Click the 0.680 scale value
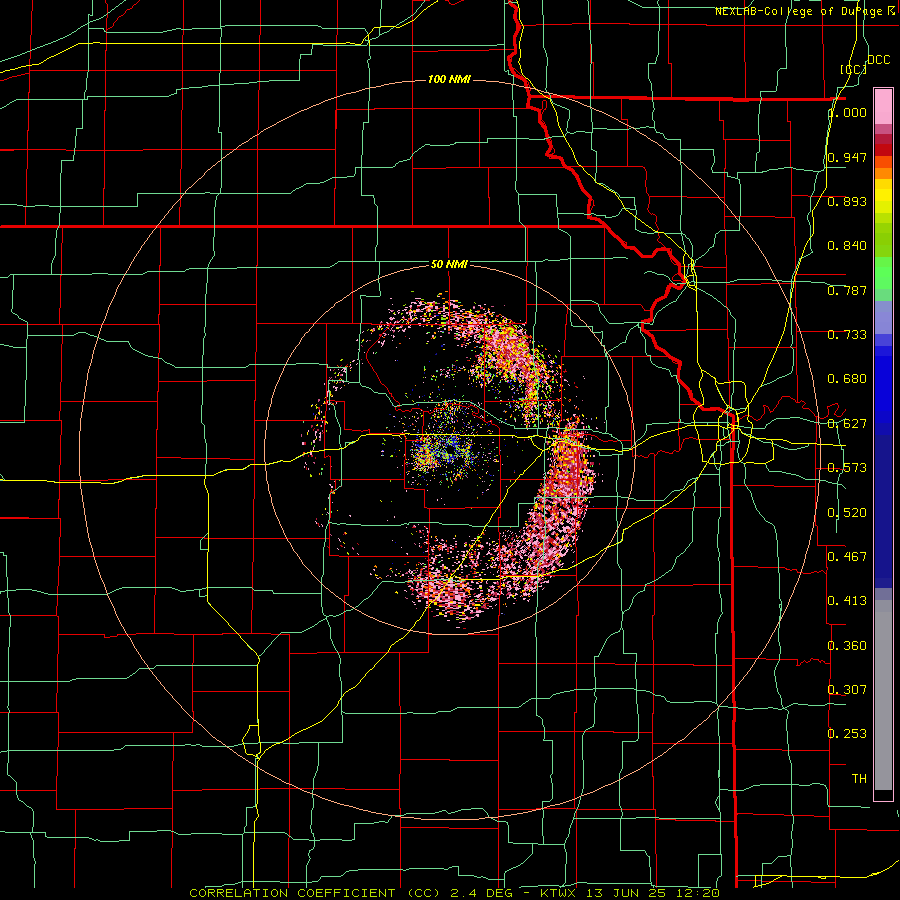The height and width of the screenshot is (900, 900). click(x=847, y=379)
